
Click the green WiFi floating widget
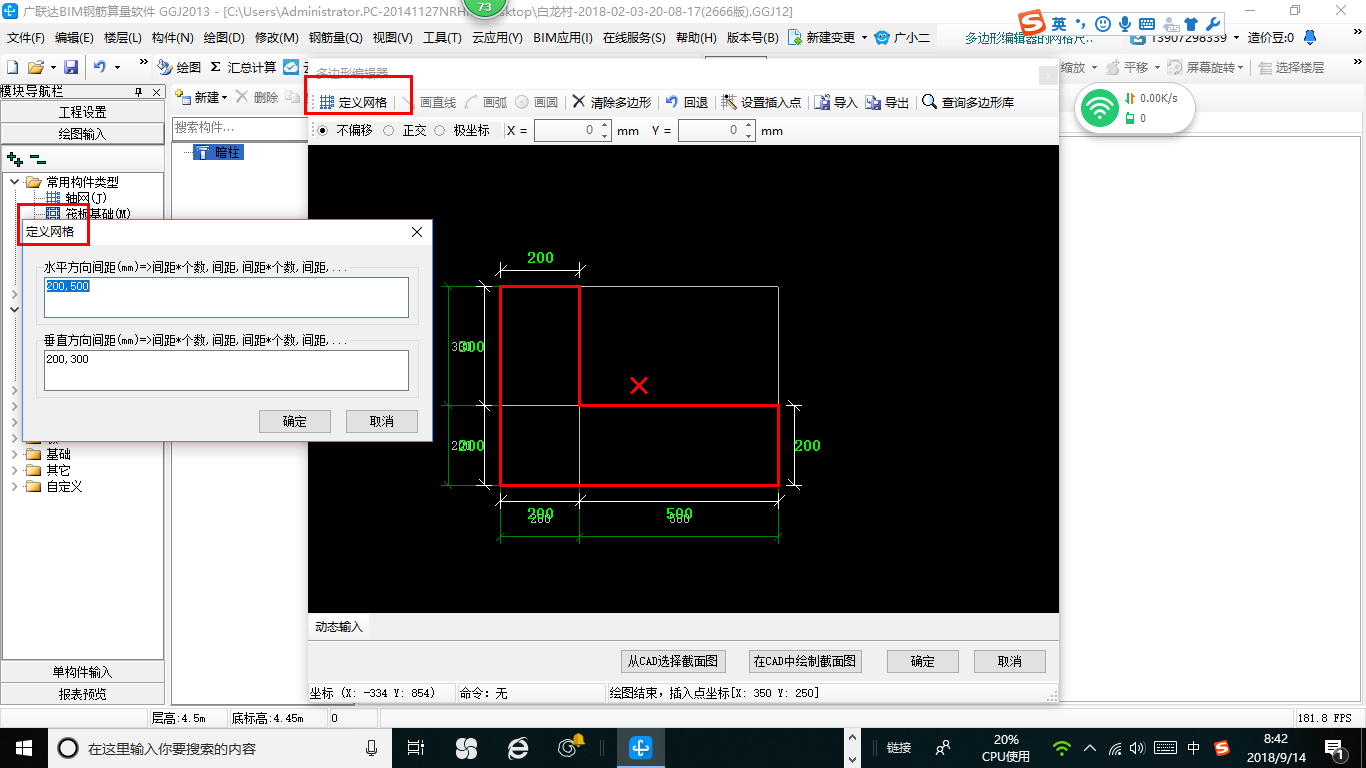tap(1100, 108)
